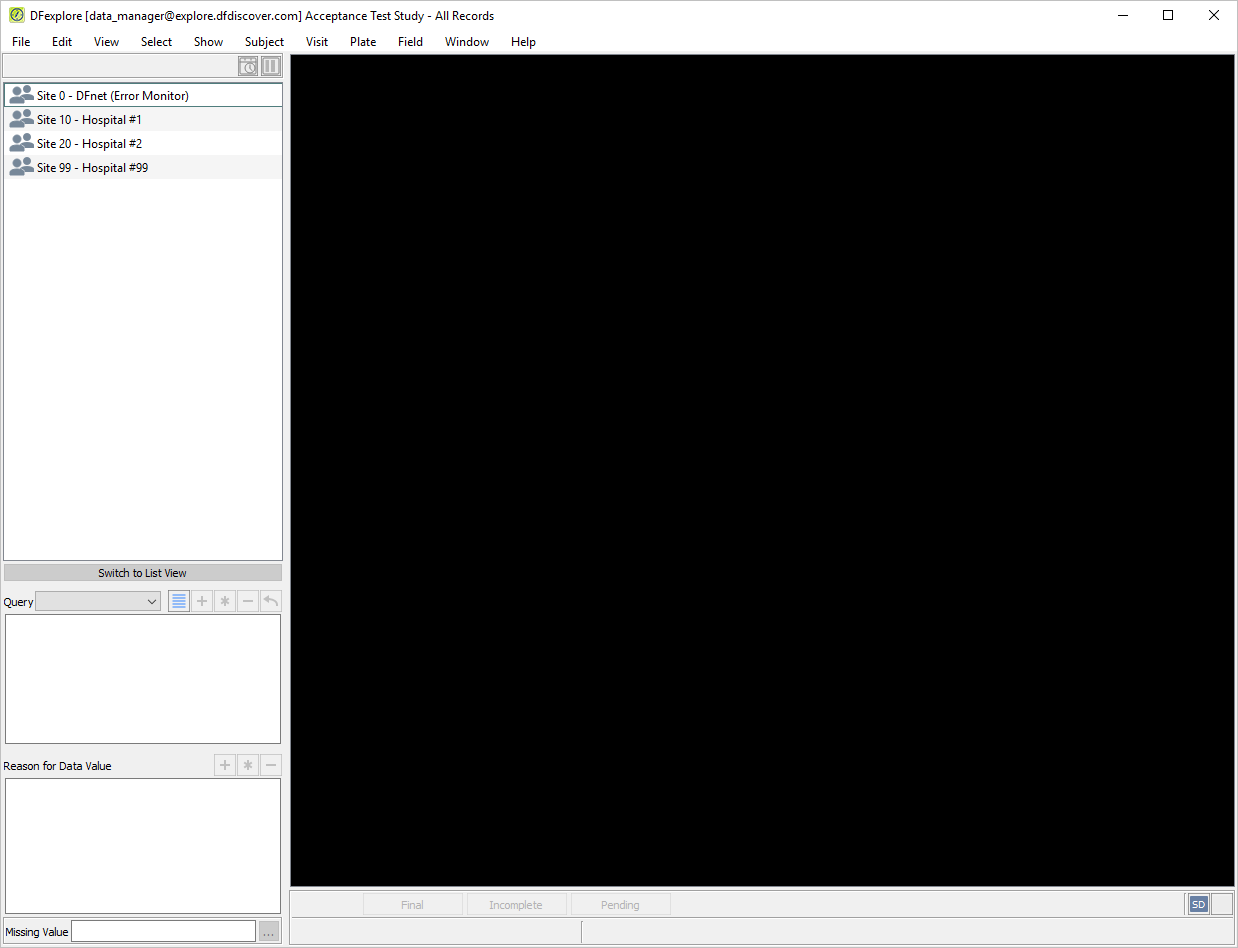Image resolution: width=1238 pixels, height=948 pixels.
Task: Open the Plate menu
Action: click(x=363, y=42)
